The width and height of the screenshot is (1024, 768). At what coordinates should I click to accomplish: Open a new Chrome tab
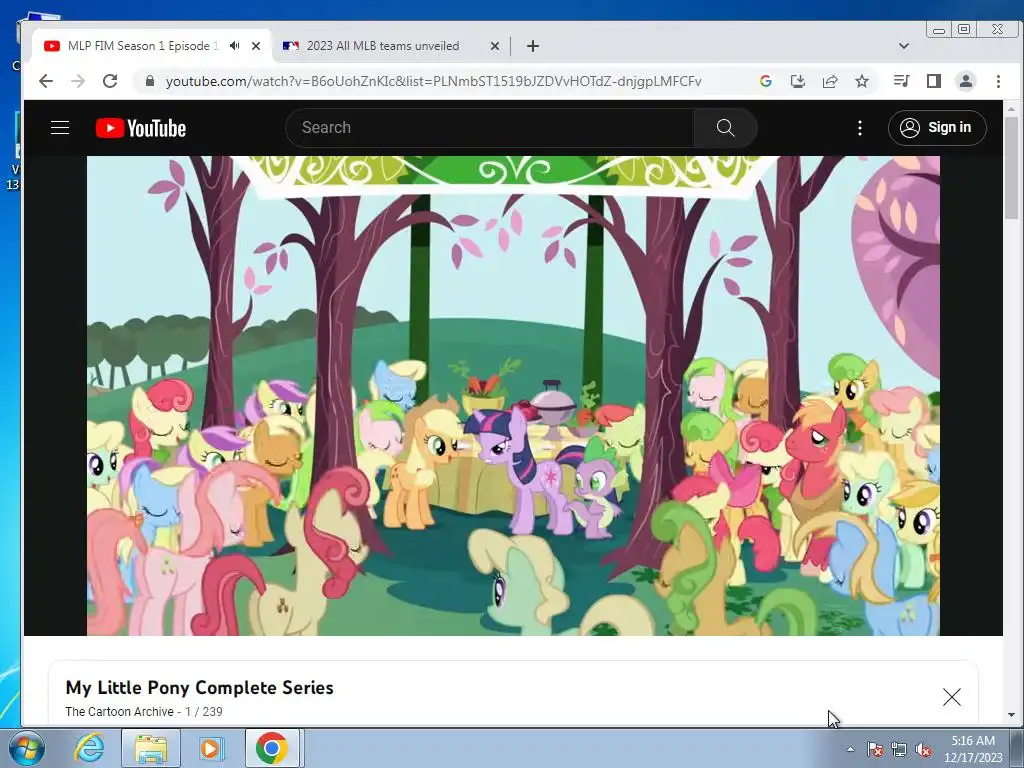coord(533,46)
